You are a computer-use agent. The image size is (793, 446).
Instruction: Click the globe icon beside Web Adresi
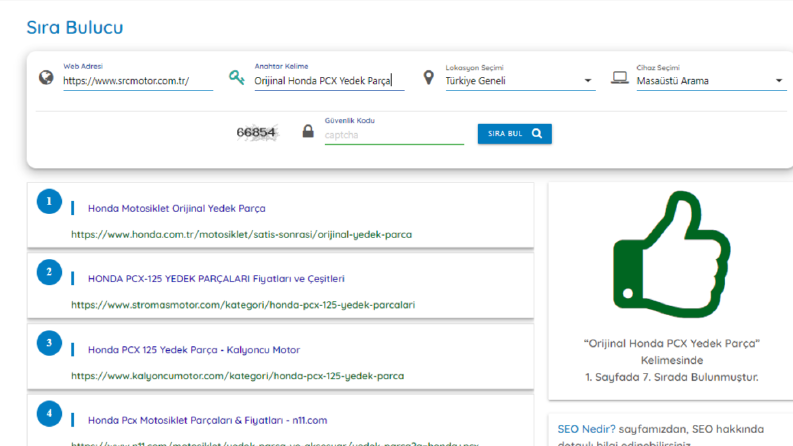(x=46, y=77)
